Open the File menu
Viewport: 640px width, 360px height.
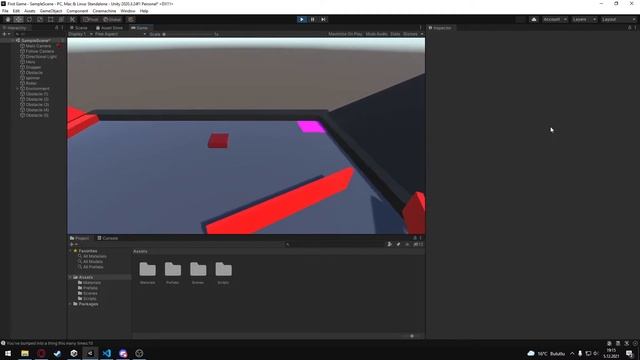click(5, 11)
